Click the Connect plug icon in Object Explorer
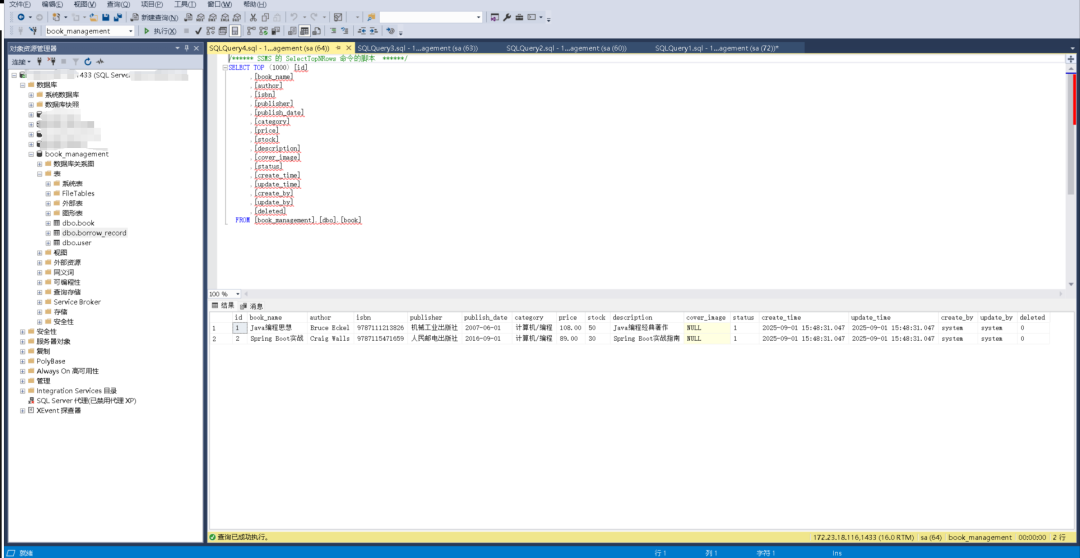Viewport: 1080px width, 558px height. (40, 61)
